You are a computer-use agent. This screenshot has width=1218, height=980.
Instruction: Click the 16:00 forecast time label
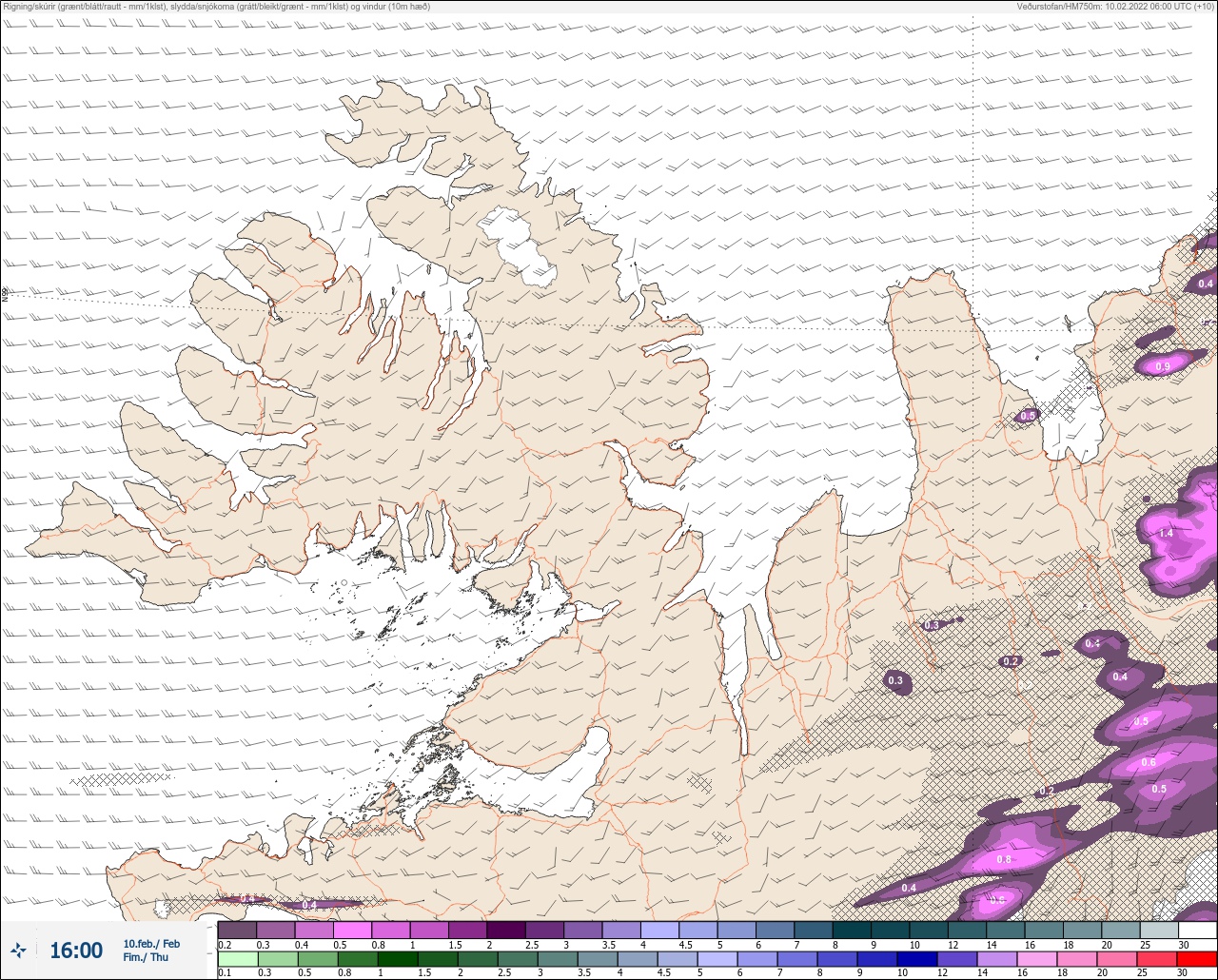pos(76,951)
